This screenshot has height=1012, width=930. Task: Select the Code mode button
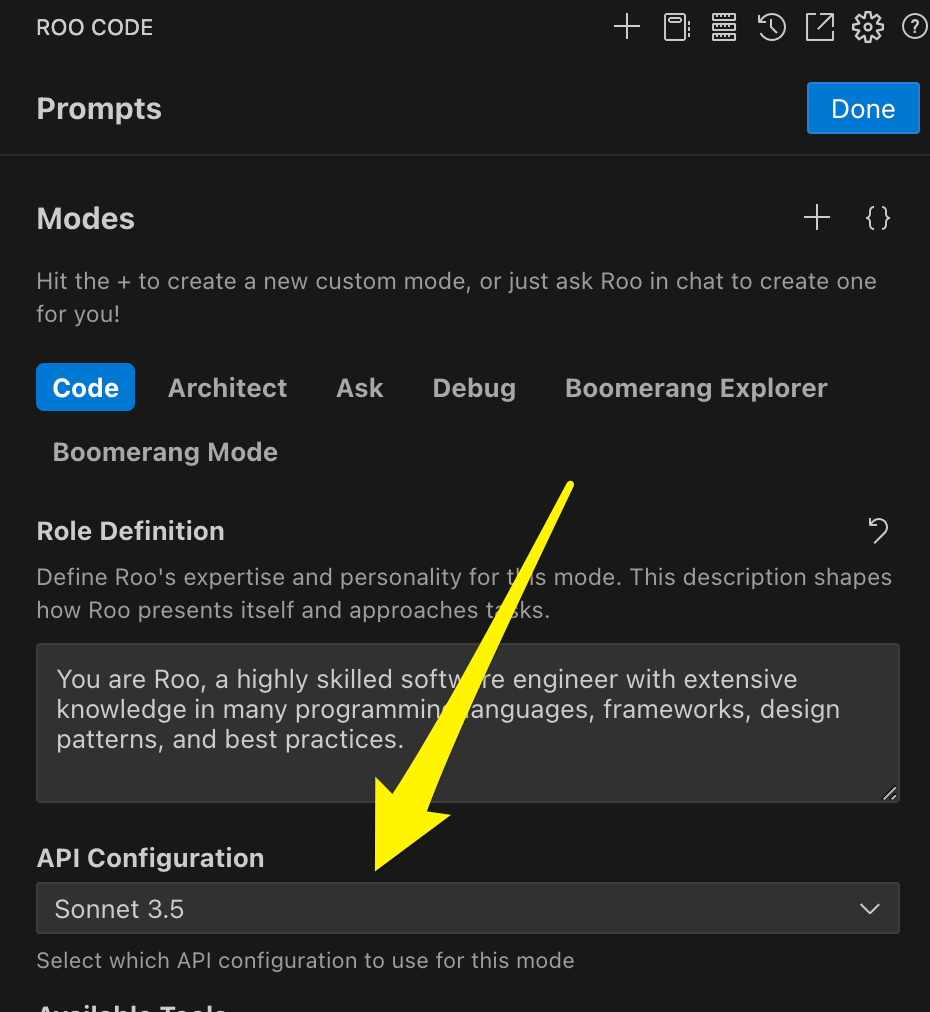coord(85,388)
